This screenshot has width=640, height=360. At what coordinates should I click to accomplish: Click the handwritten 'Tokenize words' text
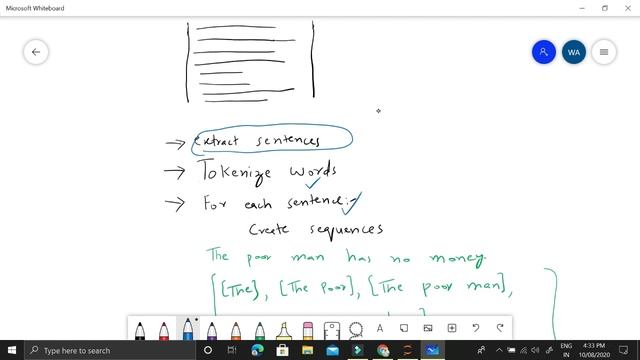coord(269,172)
